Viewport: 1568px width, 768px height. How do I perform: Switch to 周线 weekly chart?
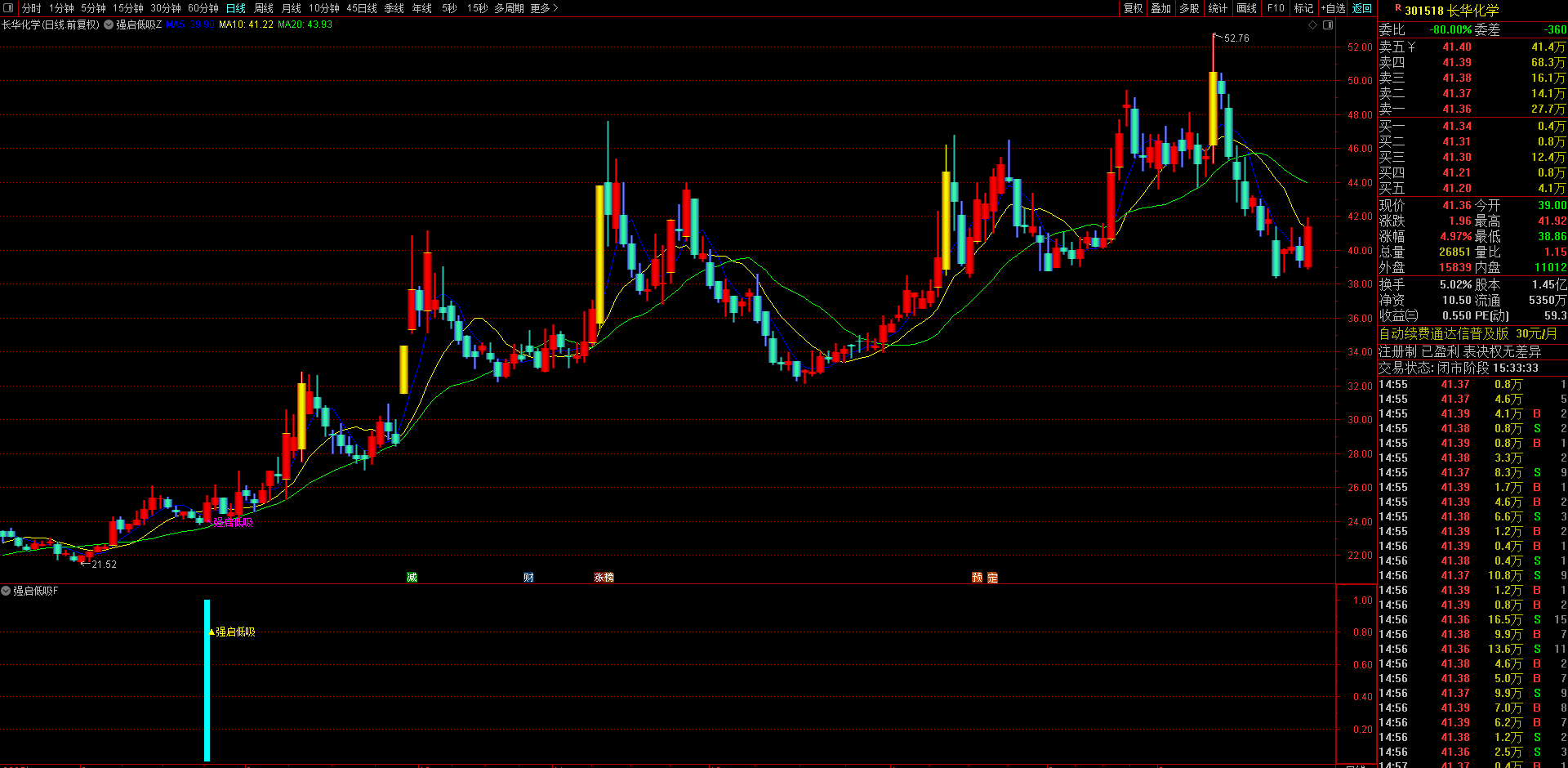pyautogui.click(x=264, y=8)
